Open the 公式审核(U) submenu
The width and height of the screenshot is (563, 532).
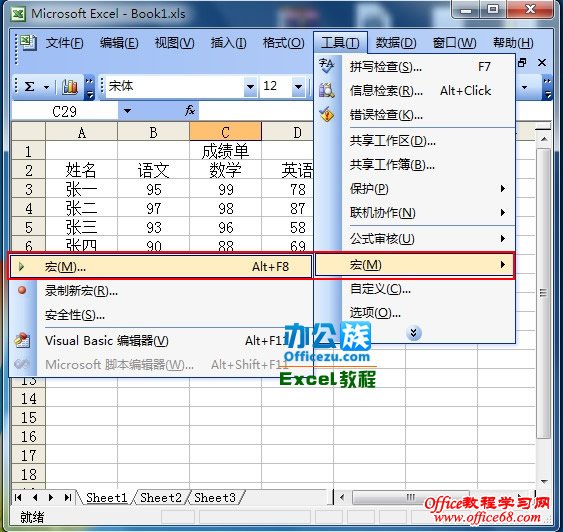click(428, 239)
